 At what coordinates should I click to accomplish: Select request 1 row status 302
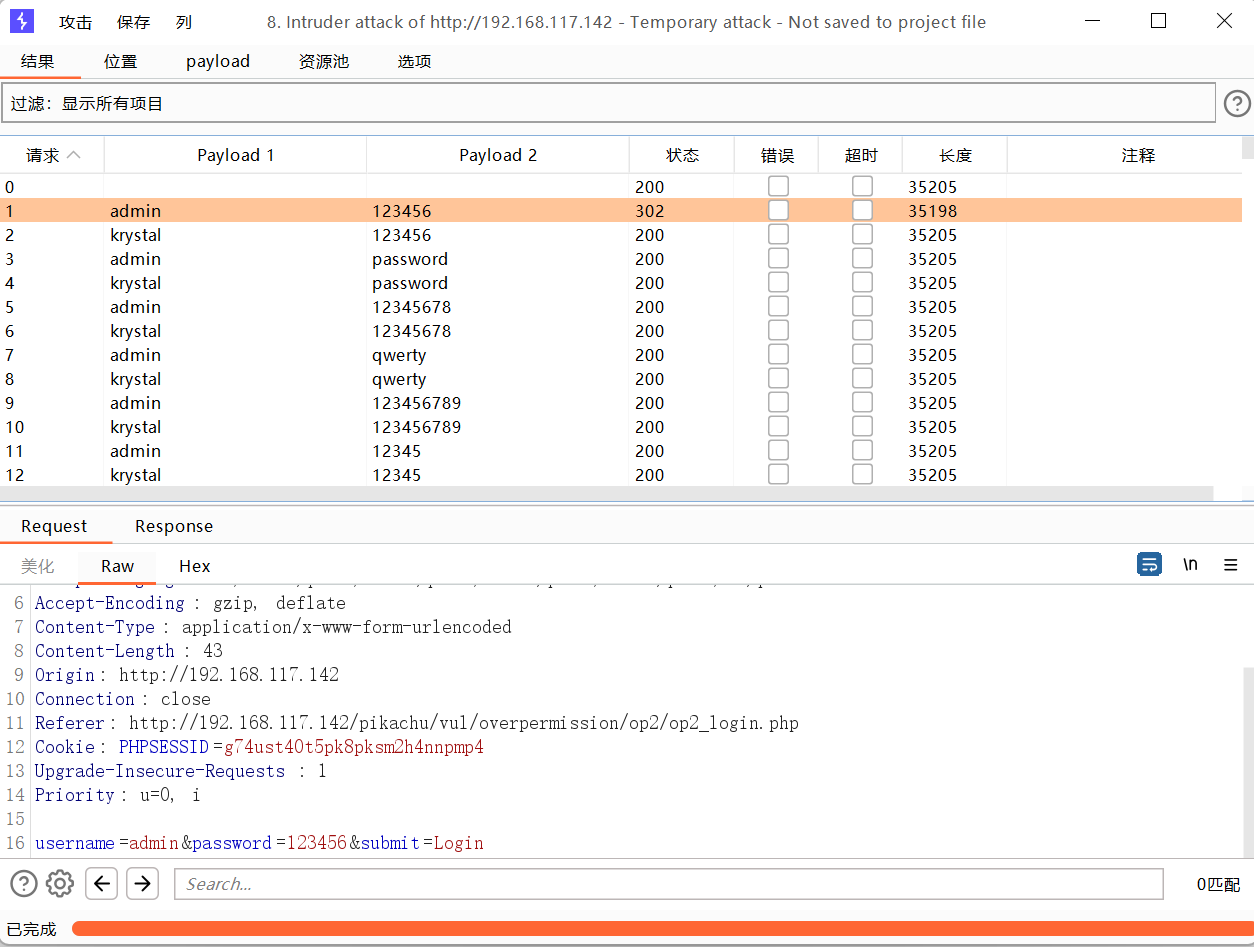pos(650,211)
